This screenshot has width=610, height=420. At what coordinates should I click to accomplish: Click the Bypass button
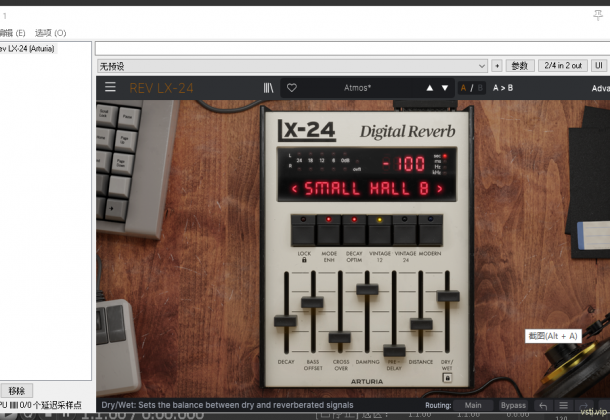(513, 406)
